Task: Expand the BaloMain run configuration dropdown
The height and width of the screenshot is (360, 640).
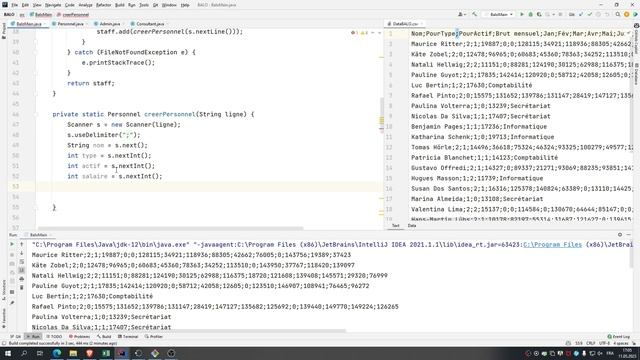Action: tap(498, 14)
